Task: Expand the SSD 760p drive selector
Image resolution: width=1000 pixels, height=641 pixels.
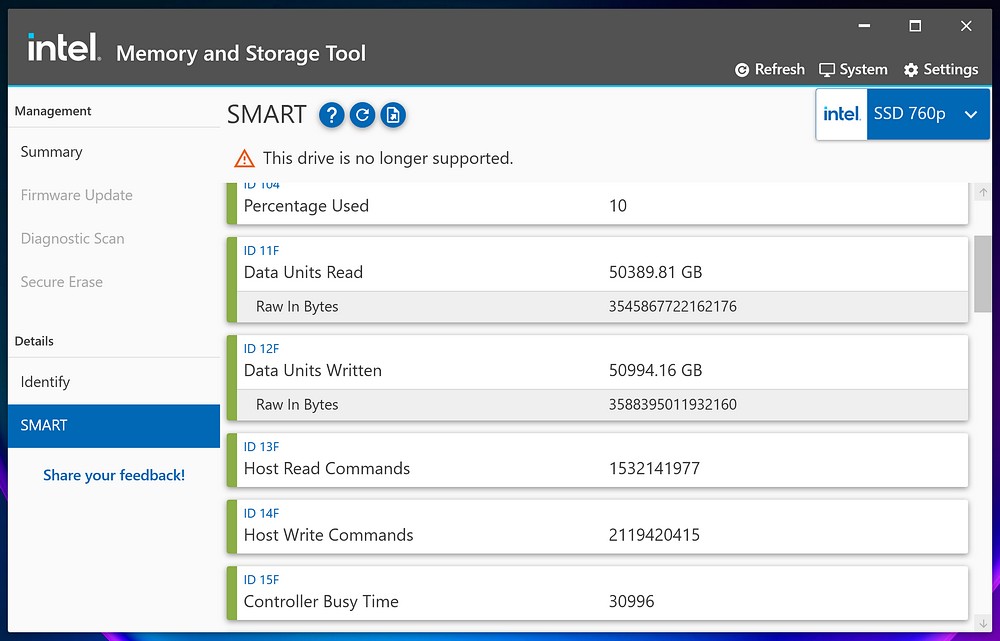Action: coord(928,114)
